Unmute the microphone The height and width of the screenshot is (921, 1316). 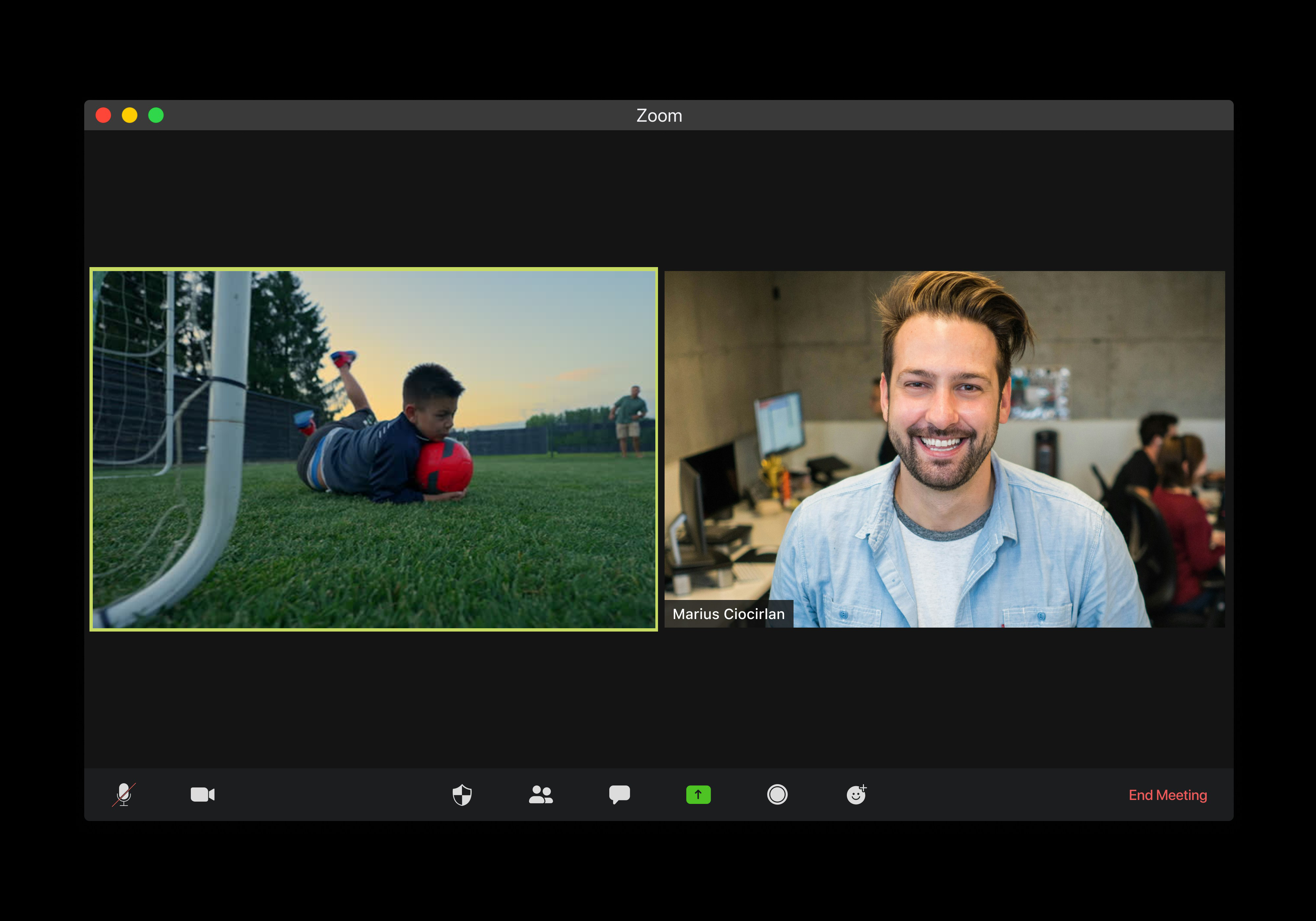point(124,794)
